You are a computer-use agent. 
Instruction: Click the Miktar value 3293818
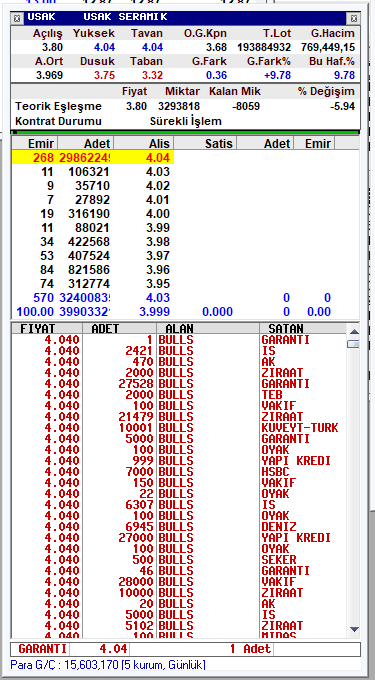point(179,106)
